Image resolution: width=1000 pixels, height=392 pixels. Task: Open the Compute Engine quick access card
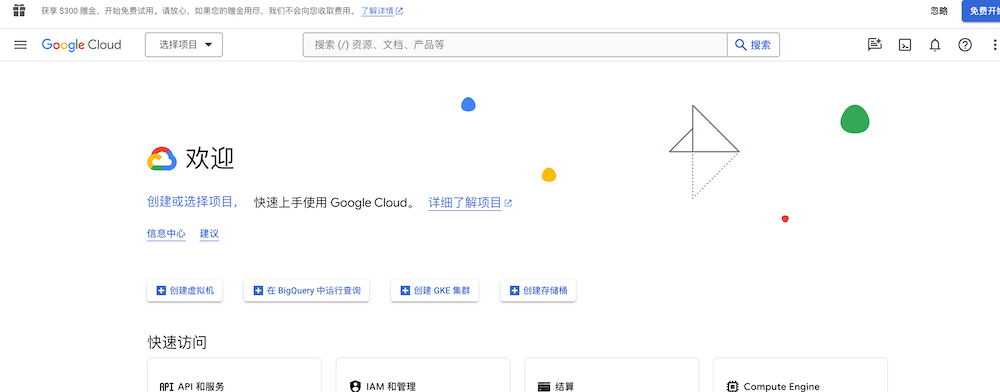800,376
